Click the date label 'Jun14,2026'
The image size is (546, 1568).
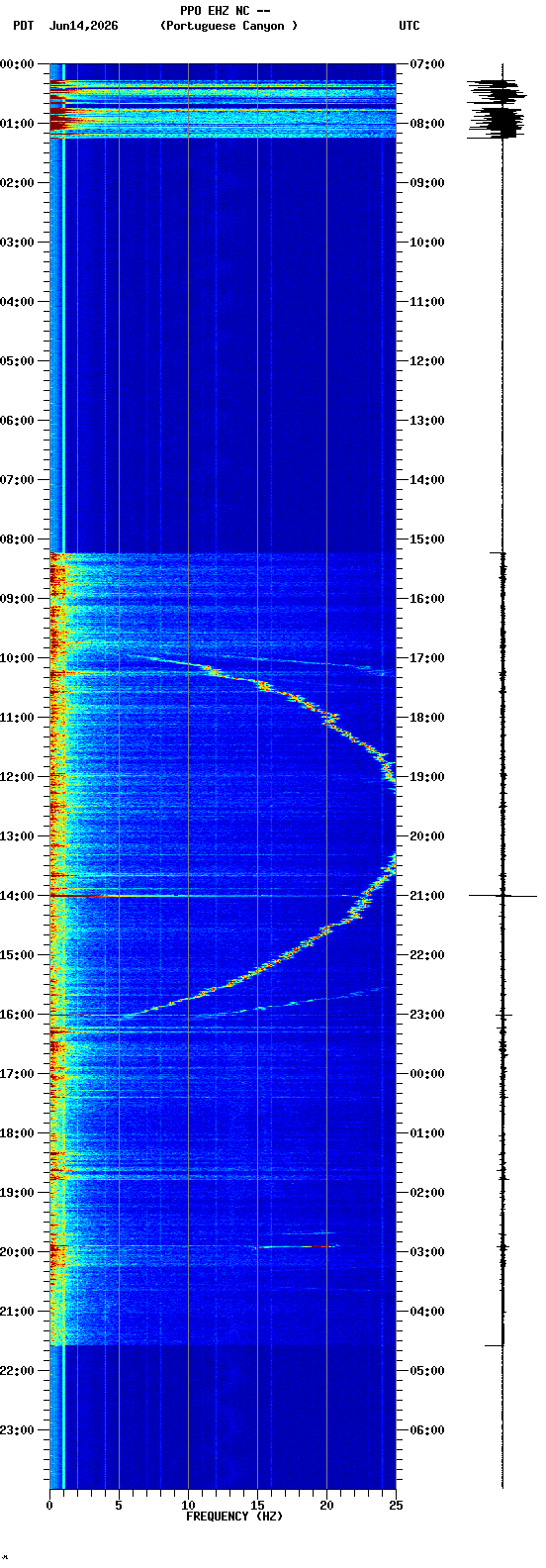click(x=84, y=26)
